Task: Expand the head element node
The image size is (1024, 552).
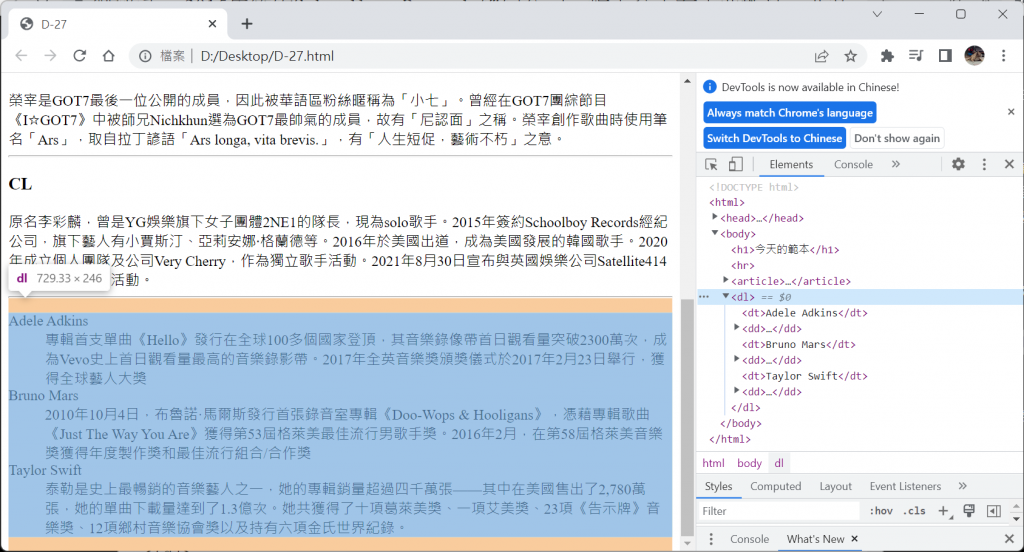Action: pyautogui.click(x=714, y=217)
